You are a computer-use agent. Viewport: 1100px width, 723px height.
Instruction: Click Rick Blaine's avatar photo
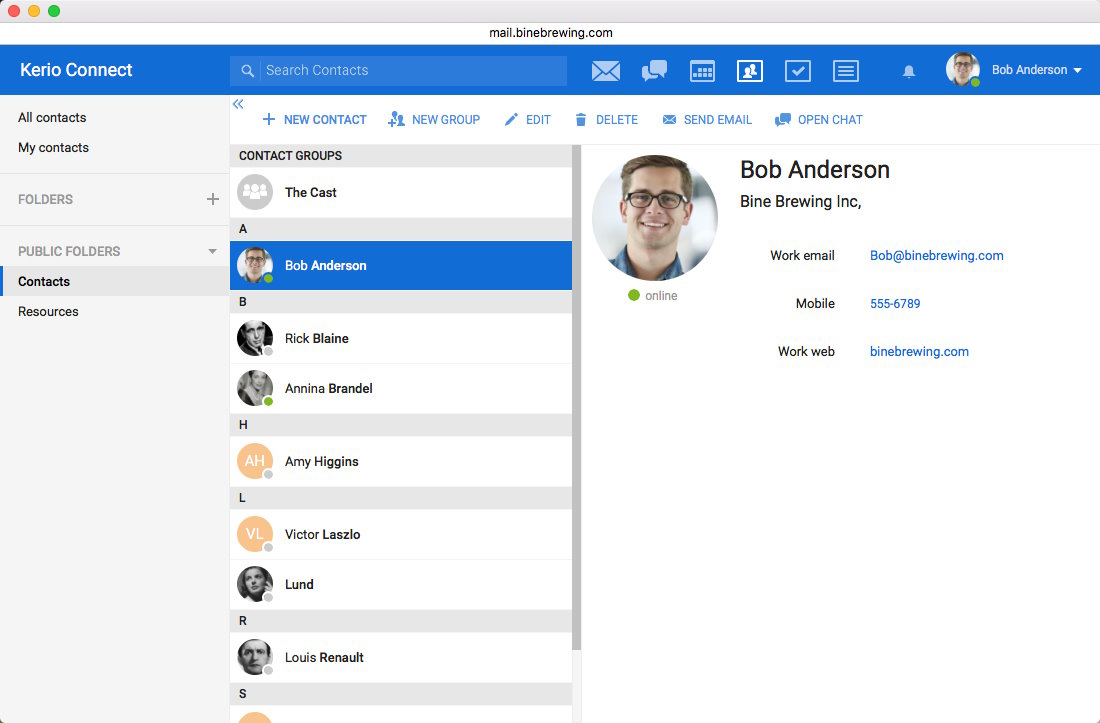coord(255,338)
